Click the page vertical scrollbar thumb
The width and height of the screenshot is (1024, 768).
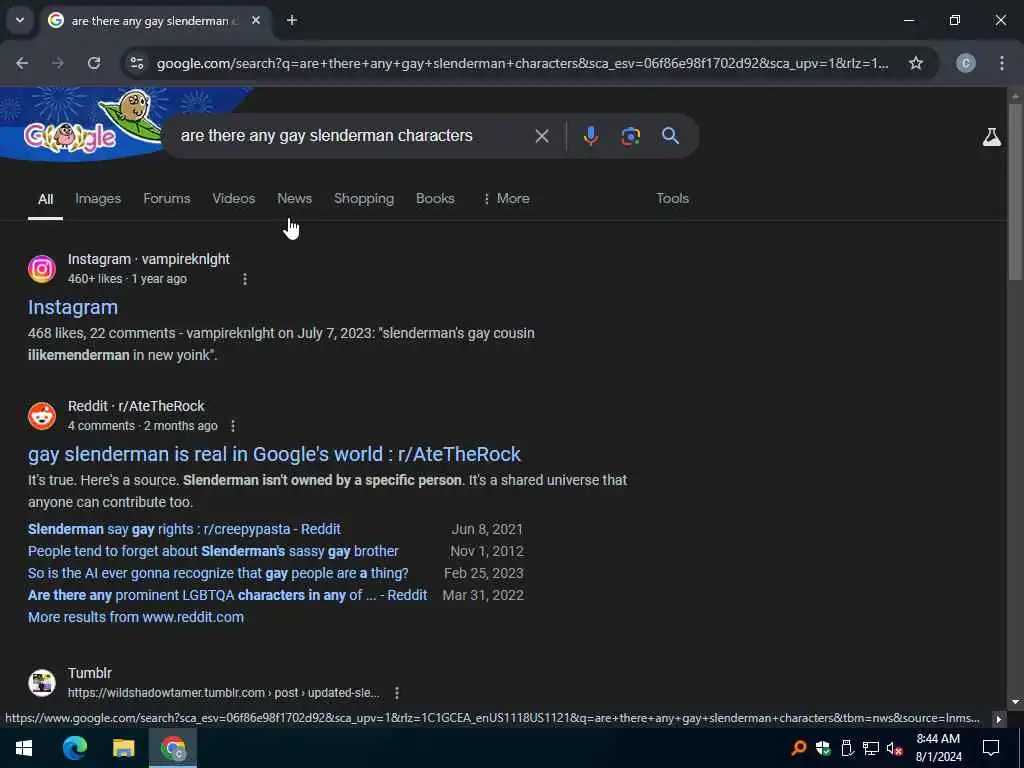tap(1015, 191)
